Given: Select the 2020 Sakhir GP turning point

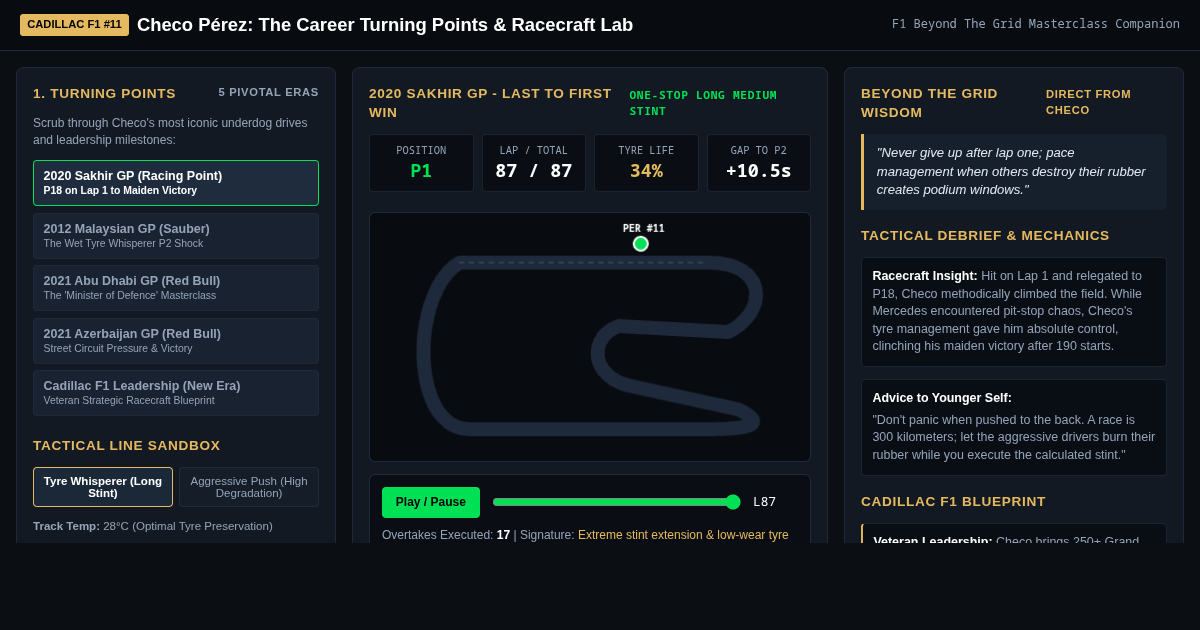Looking at the screenshot, I should click(176, 183).
